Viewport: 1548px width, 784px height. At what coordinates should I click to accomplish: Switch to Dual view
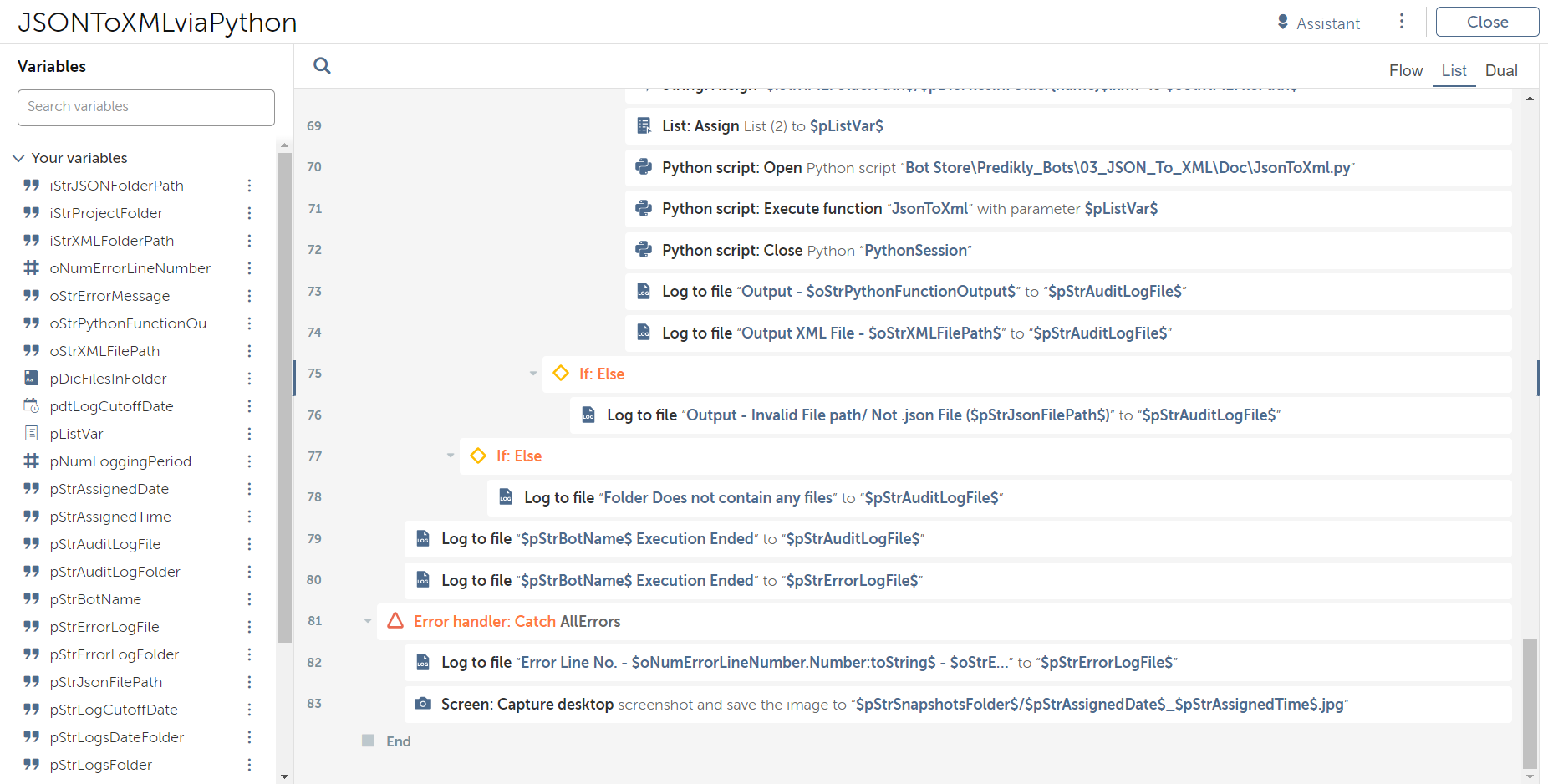coord(1500,71)
